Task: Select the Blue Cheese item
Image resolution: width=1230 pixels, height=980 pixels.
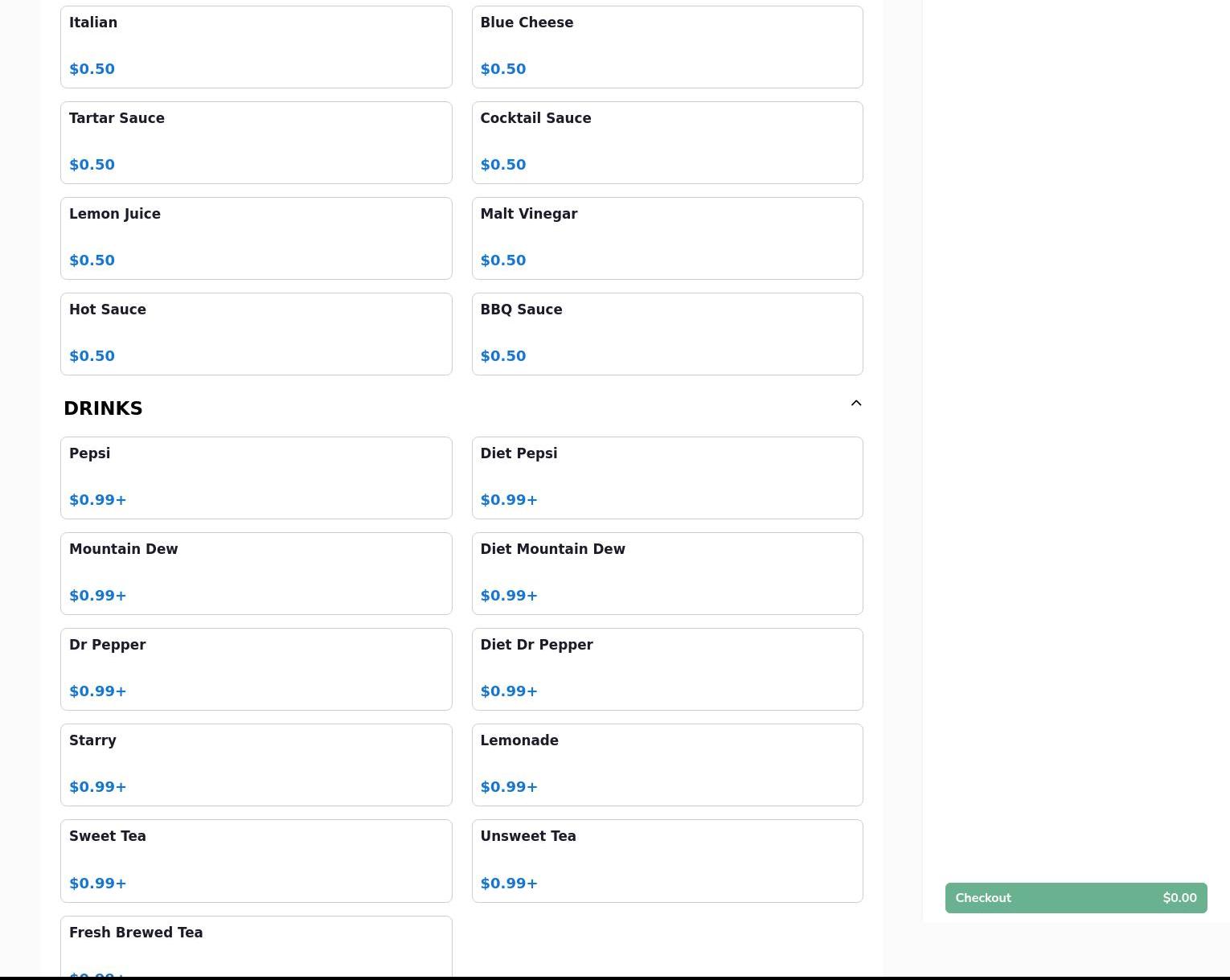Action: [x=666, y=47]
